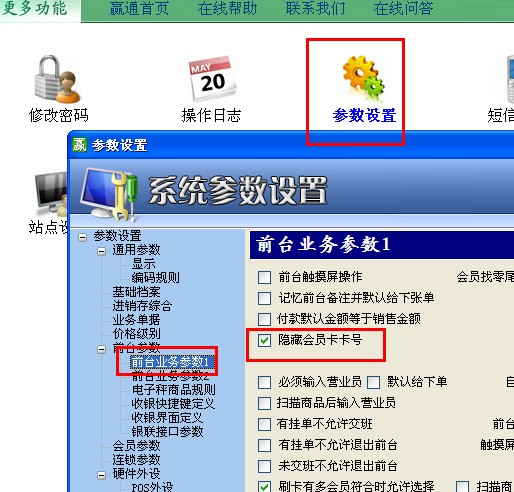Open the 在线帮助 menu item
This screenshot has width=514, height=492.
coord(227,8)
